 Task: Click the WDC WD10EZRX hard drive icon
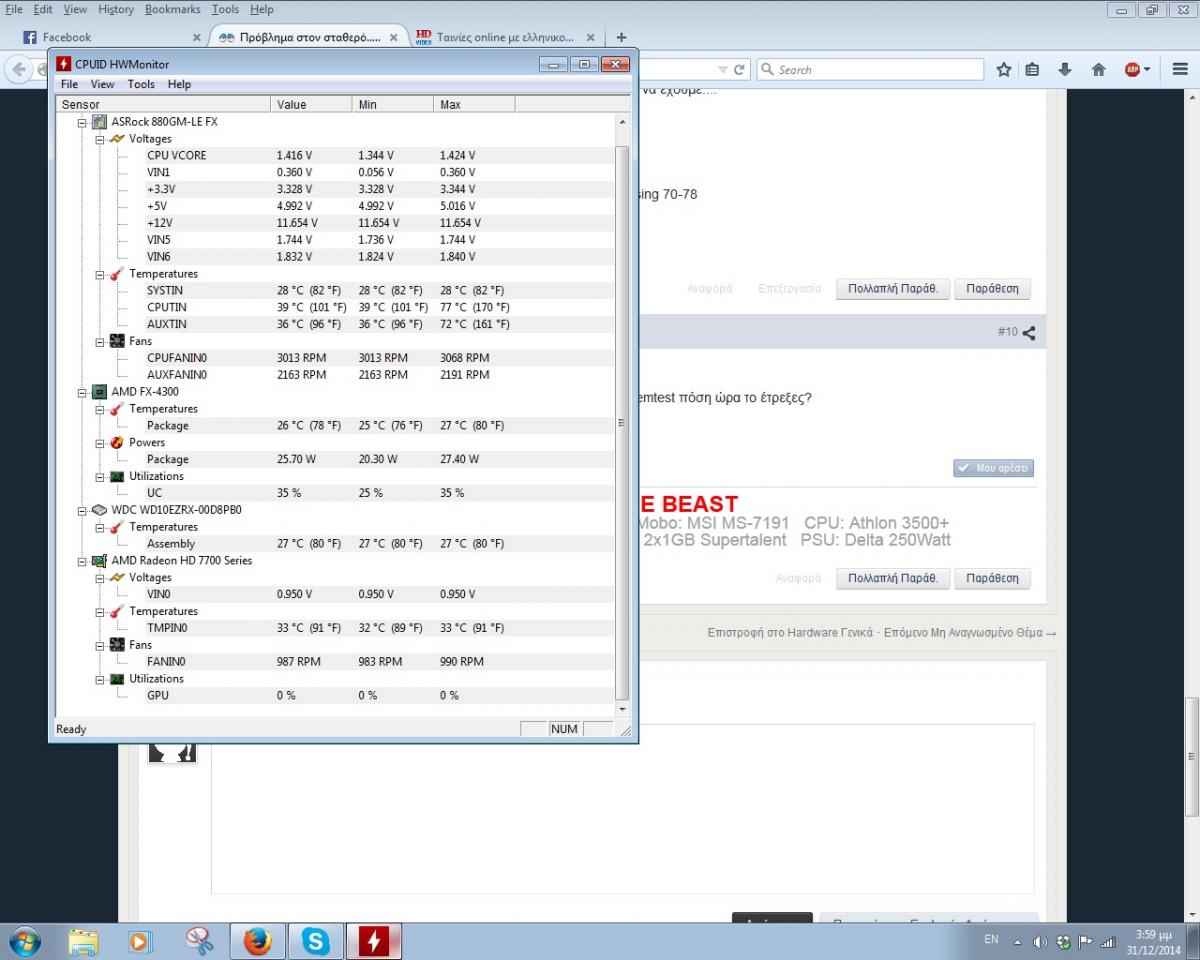point(100,510)
